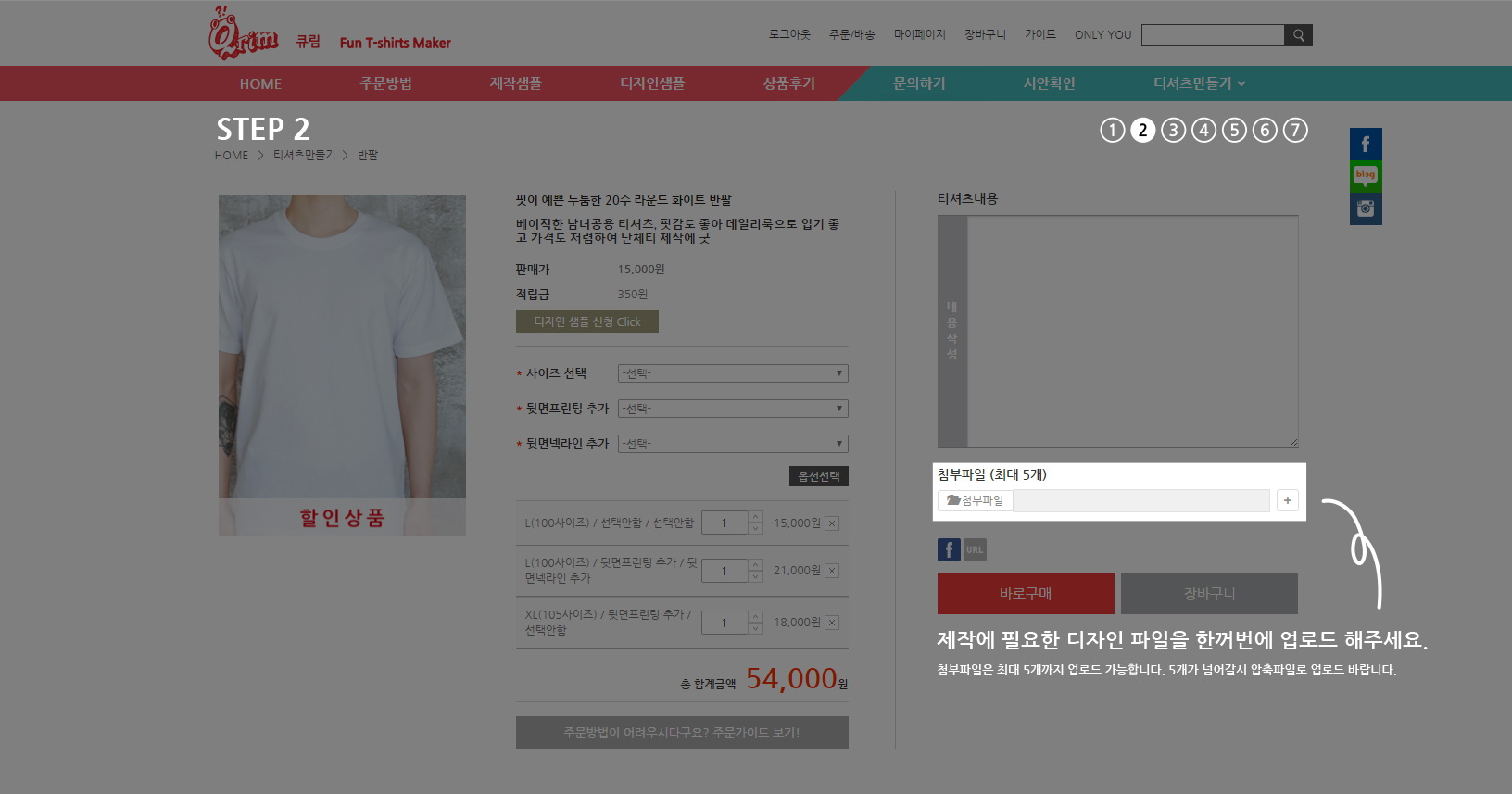The height and width of the screenshot is (794, 1512).
Task: Copy link with the URL icon
Action: (975, 549)
